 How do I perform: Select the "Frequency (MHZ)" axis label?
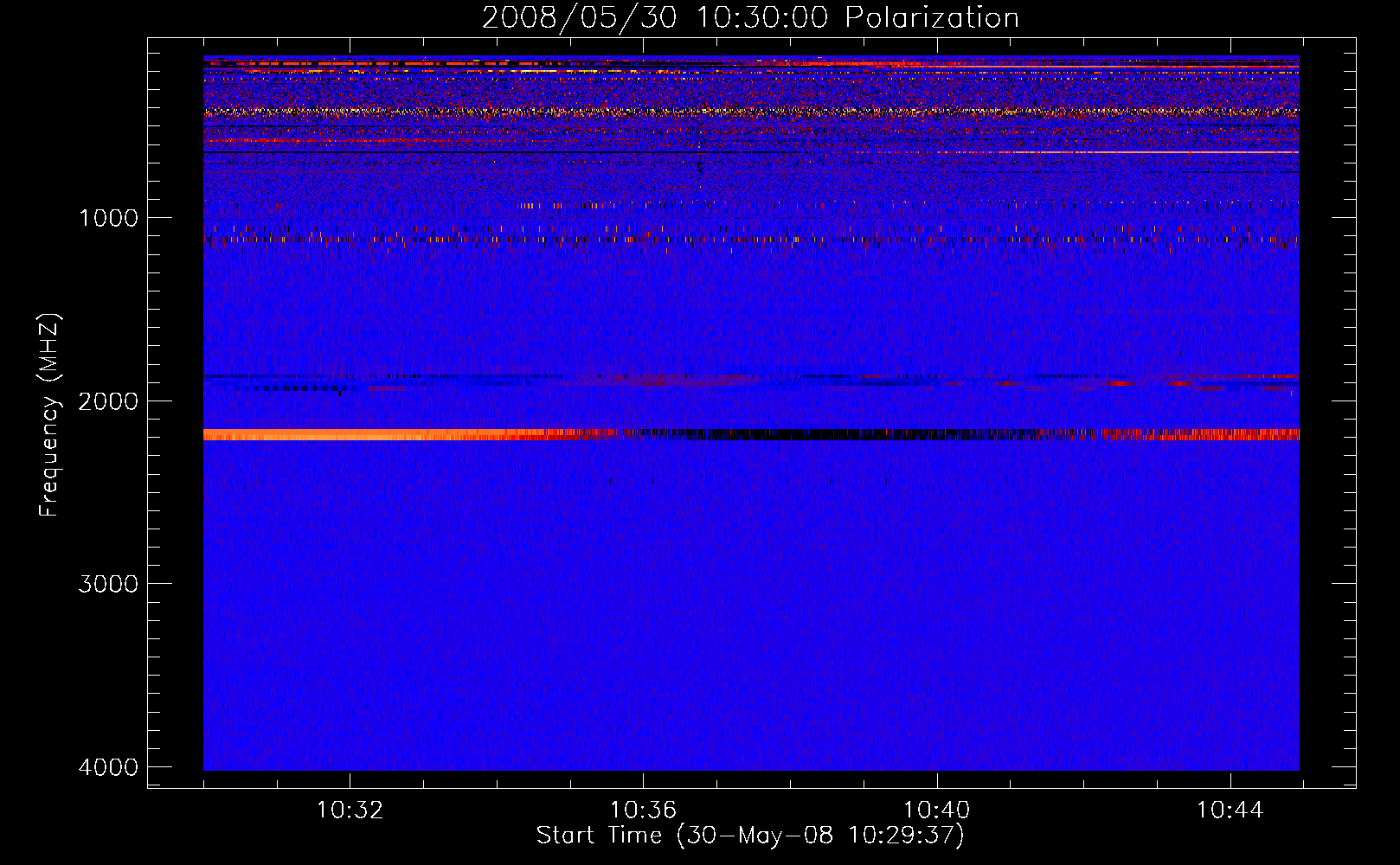(49, 414)
